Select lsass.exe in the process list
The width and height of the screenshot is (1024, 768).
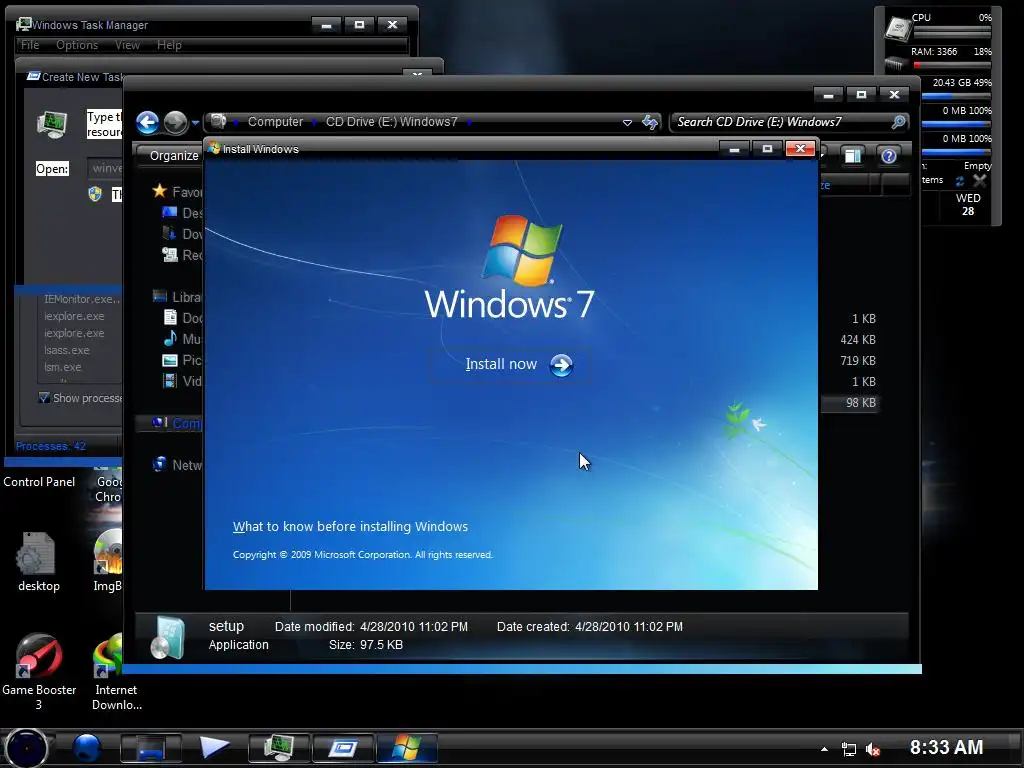coord(67,350)
